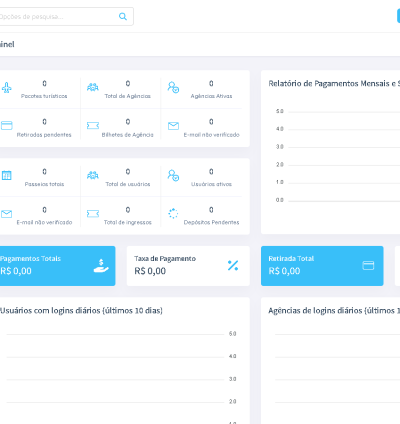Focus the search options input field

pos(65,16)
